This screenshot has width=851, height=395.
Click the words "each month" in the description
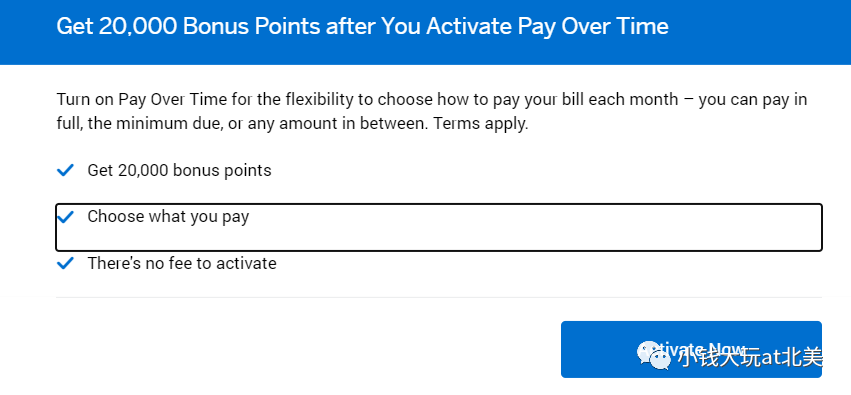pyautogui.click(x=634, y=100)
